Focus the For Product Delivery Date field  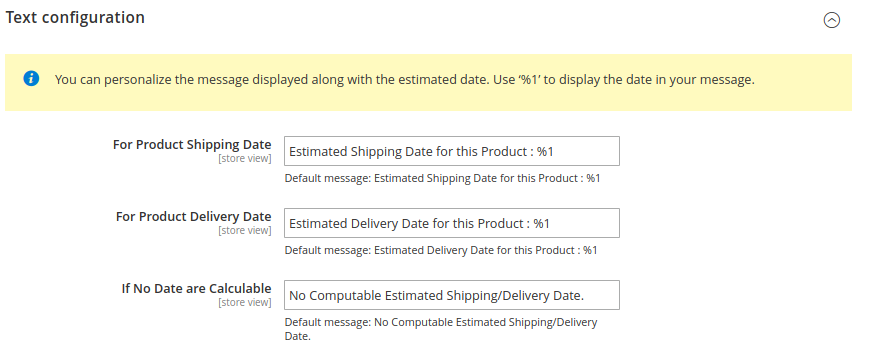click(452, 223)
